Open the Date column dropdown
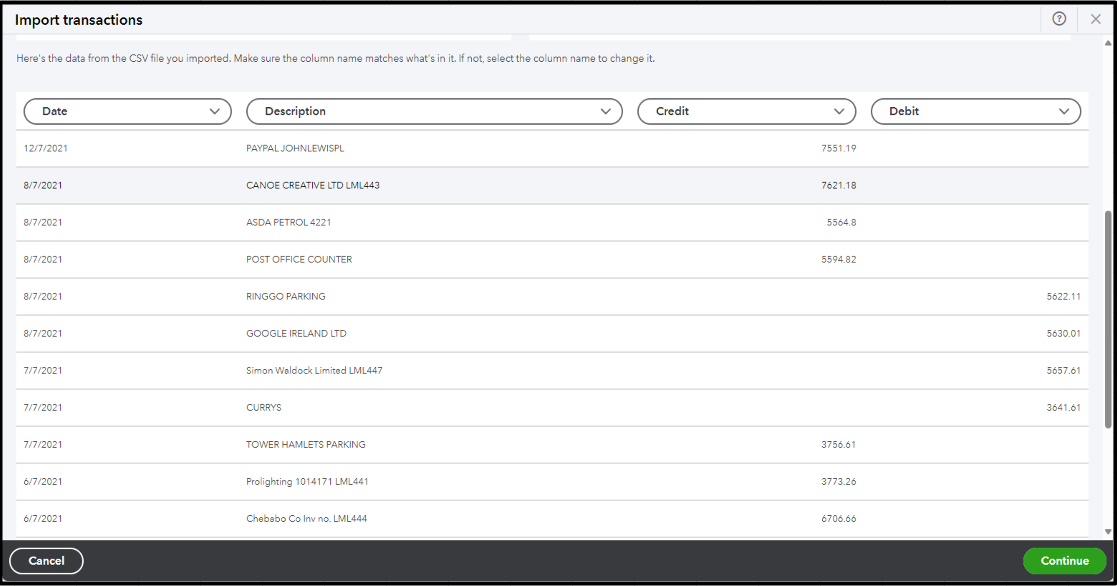Image resolution: width=1117 pixels, height=586 pixels. tap(127, 111)
